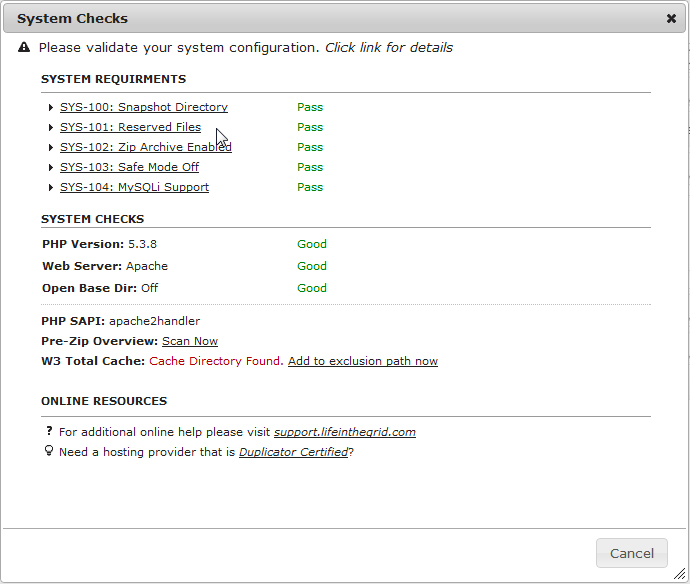This screenshot has width=690, height=584.
Task: Open SYS-102: Zip Archive Enabled link
Action: click(146, 147)
